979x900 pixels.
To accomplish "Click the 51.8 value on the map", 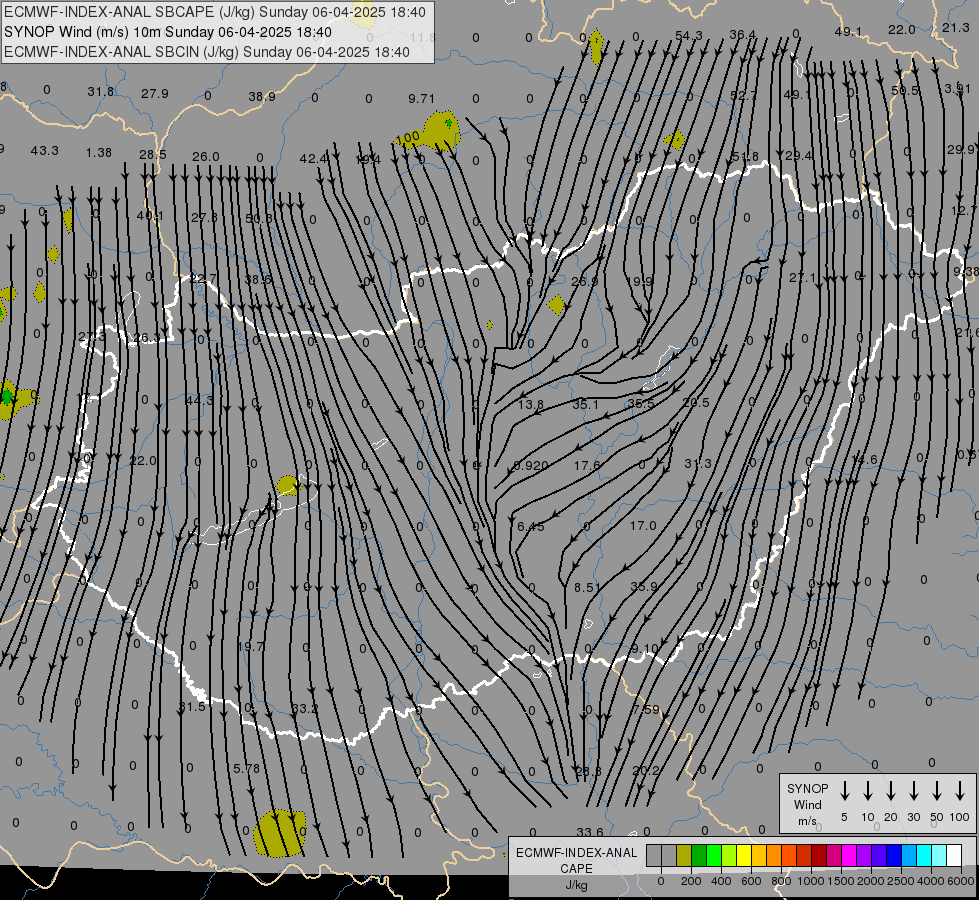I will [x=745, y=157].
